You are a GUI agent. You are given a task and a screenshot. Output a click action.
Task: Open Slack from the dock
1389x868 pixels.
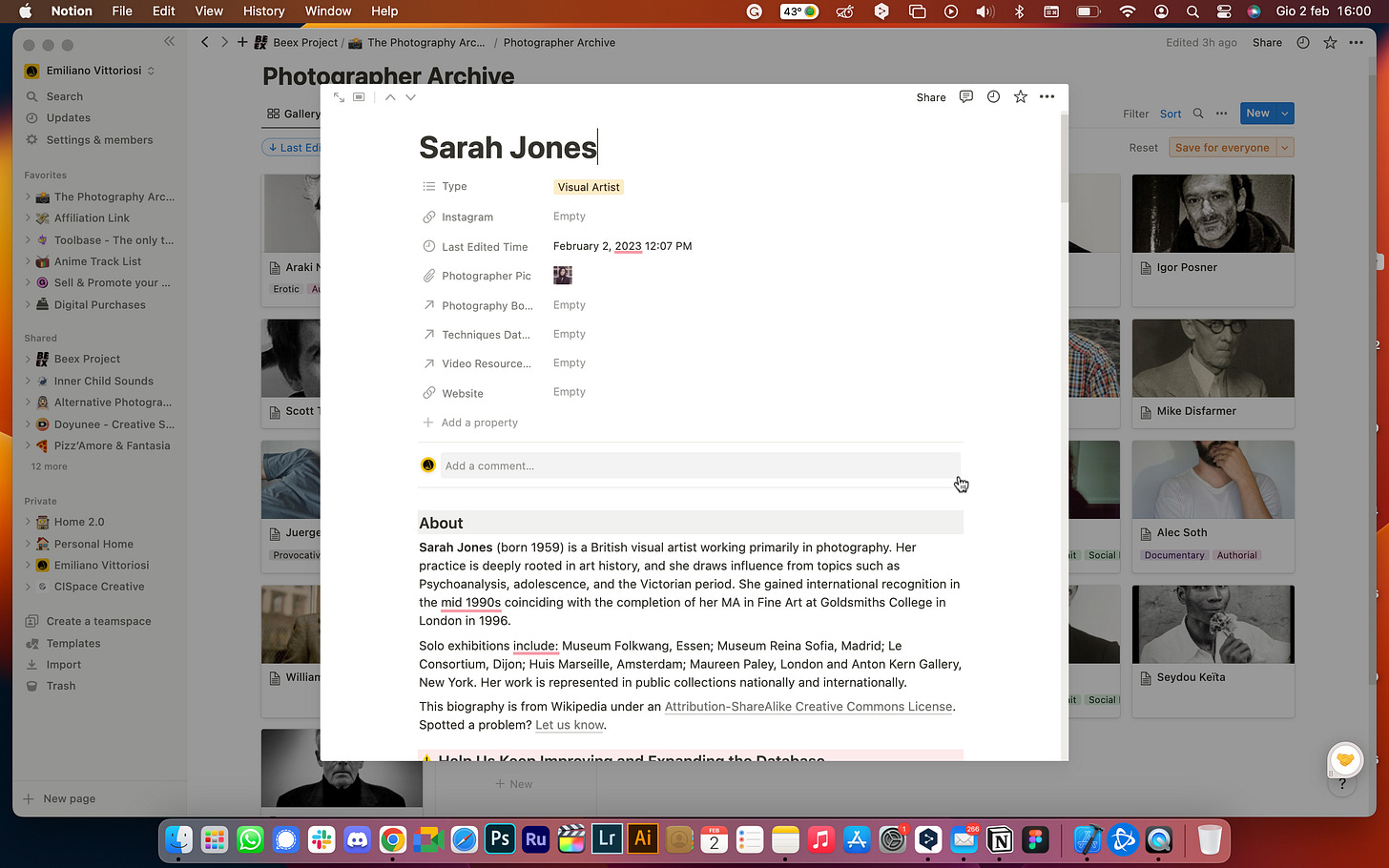coord(321,839)
